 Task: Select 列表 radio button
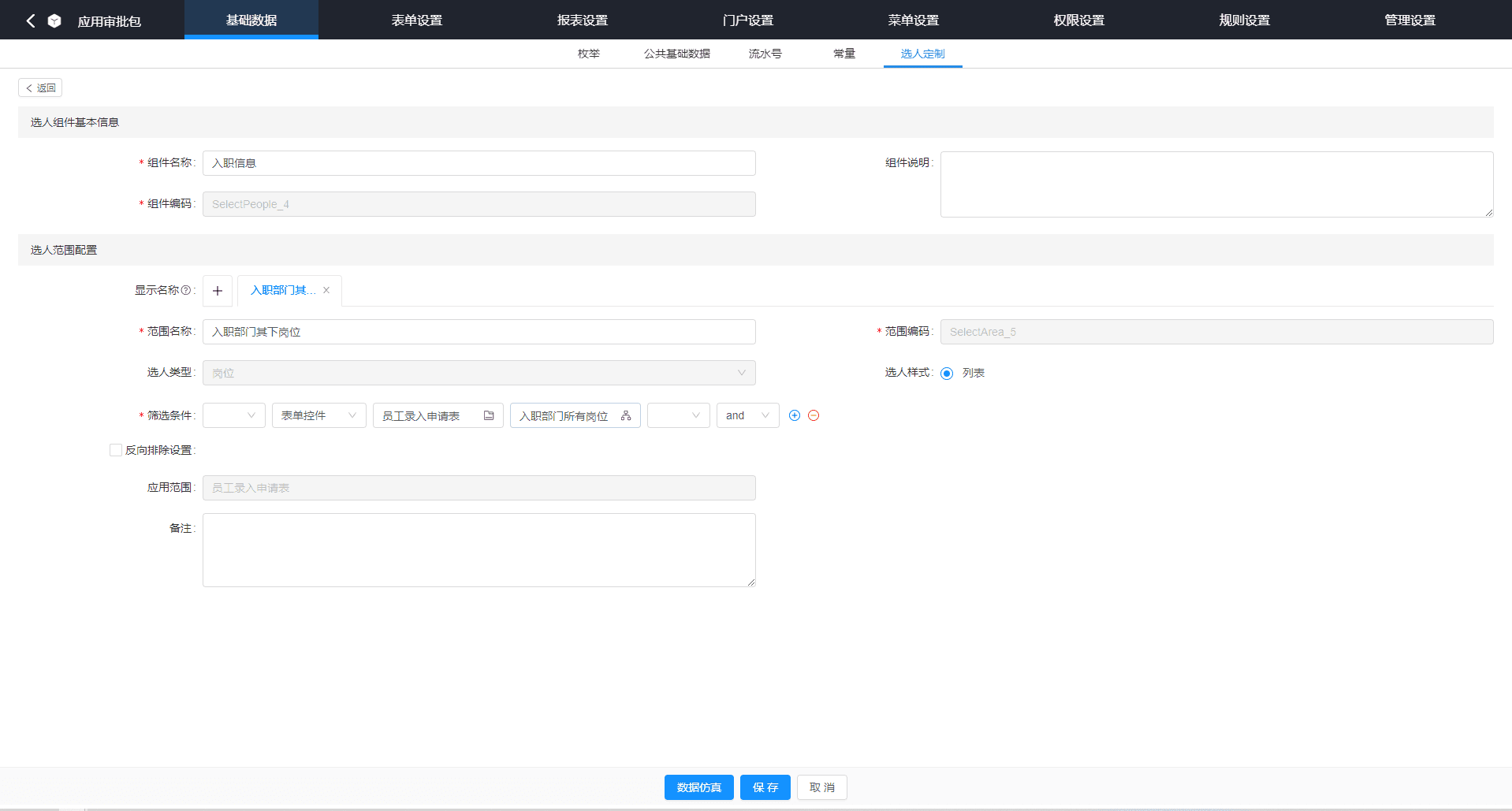(947, 374)
